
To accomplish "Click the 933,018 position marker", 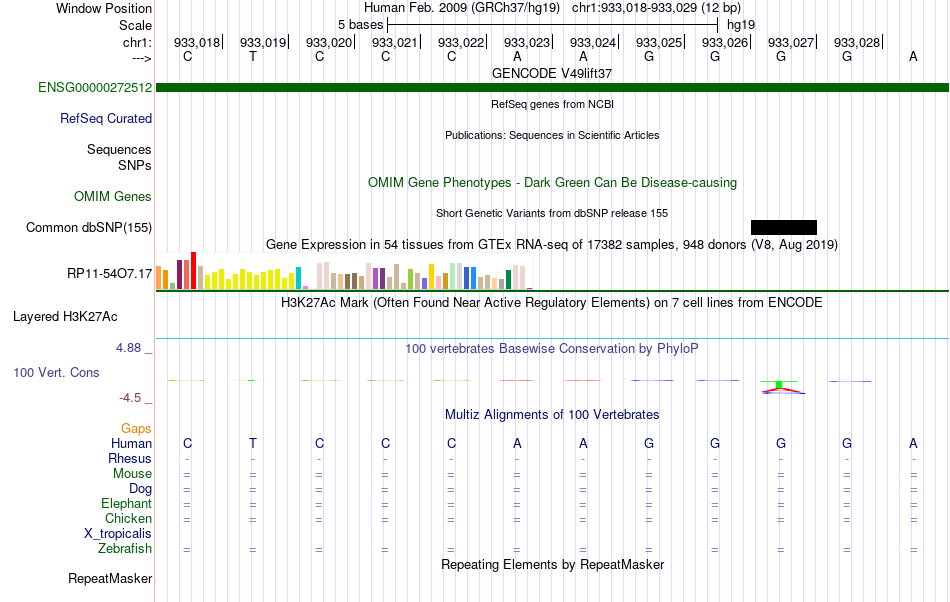I will pyautogui.click(x=198, y=42).
